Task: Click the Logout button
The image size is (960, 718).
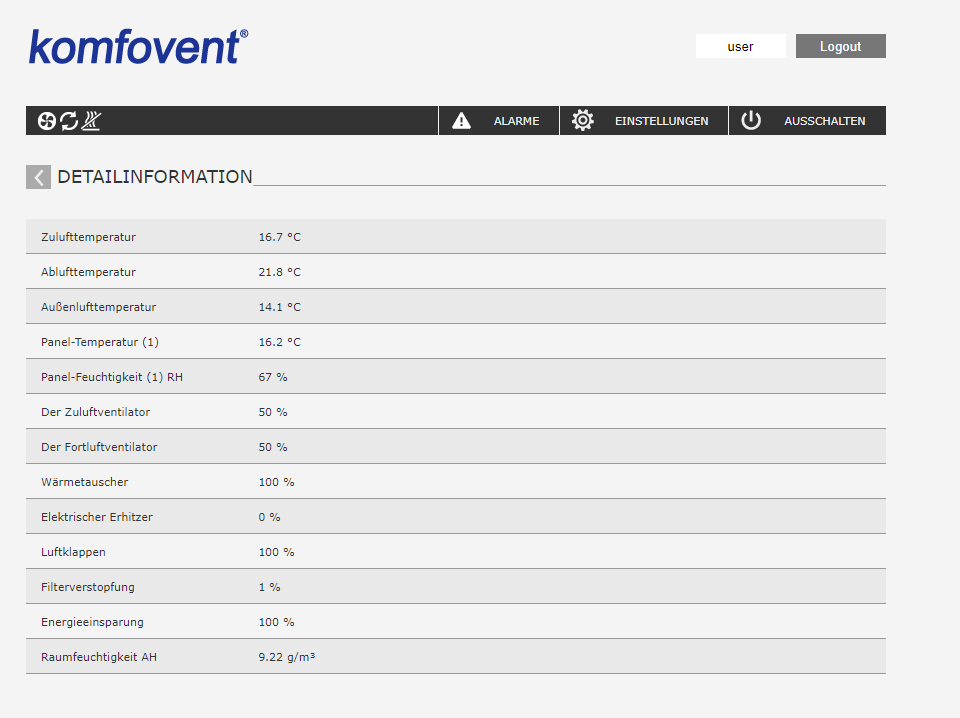Action: 841,47
